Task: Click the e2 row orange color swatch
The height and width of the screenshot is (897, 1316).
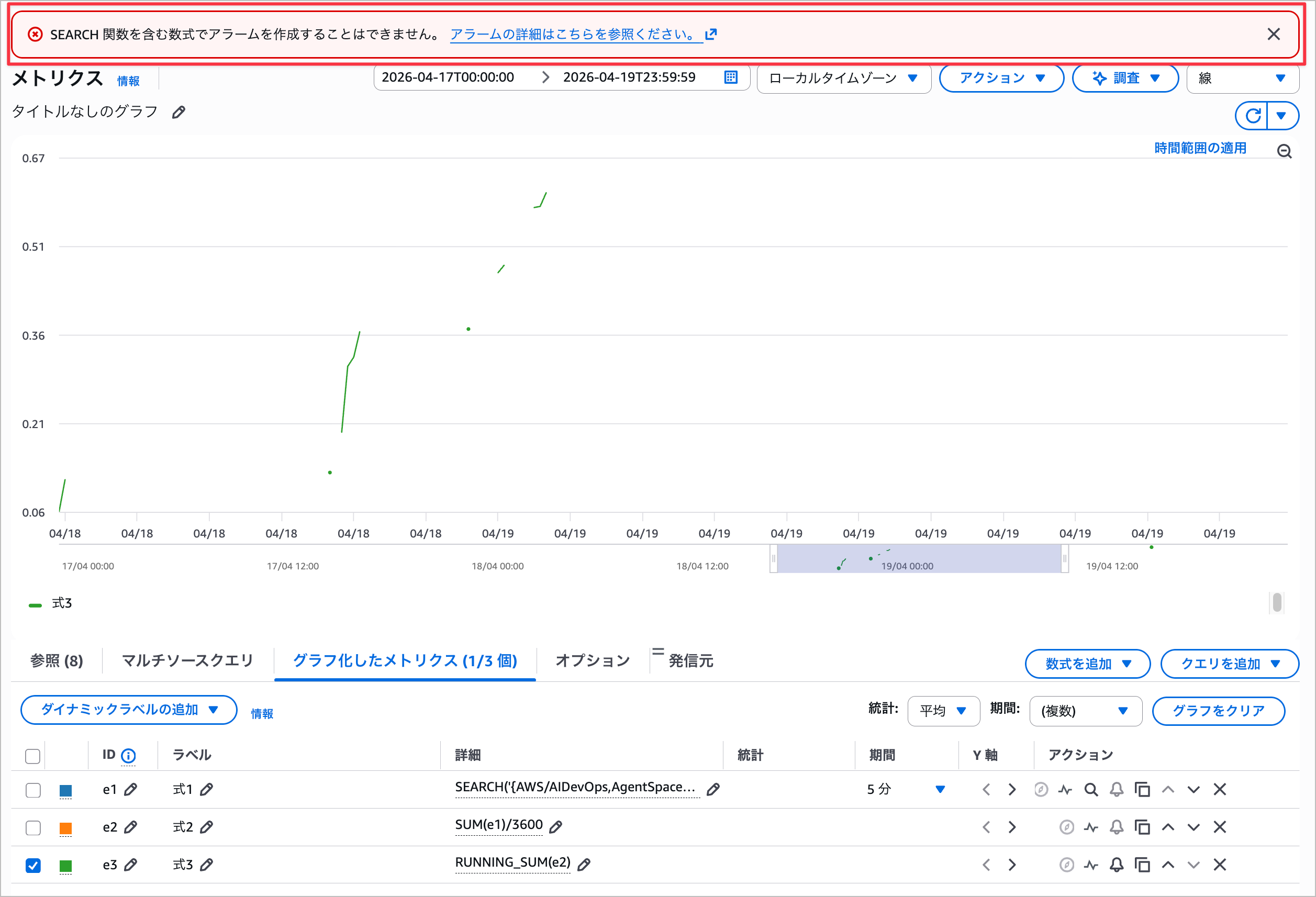Action: click(65, 827)
